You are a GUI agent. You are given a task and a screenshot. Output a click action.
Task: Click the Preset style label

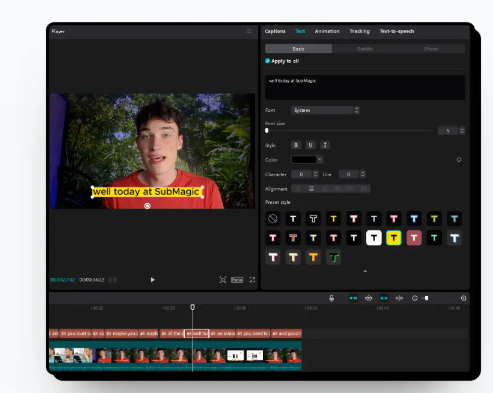pos(277,202)
